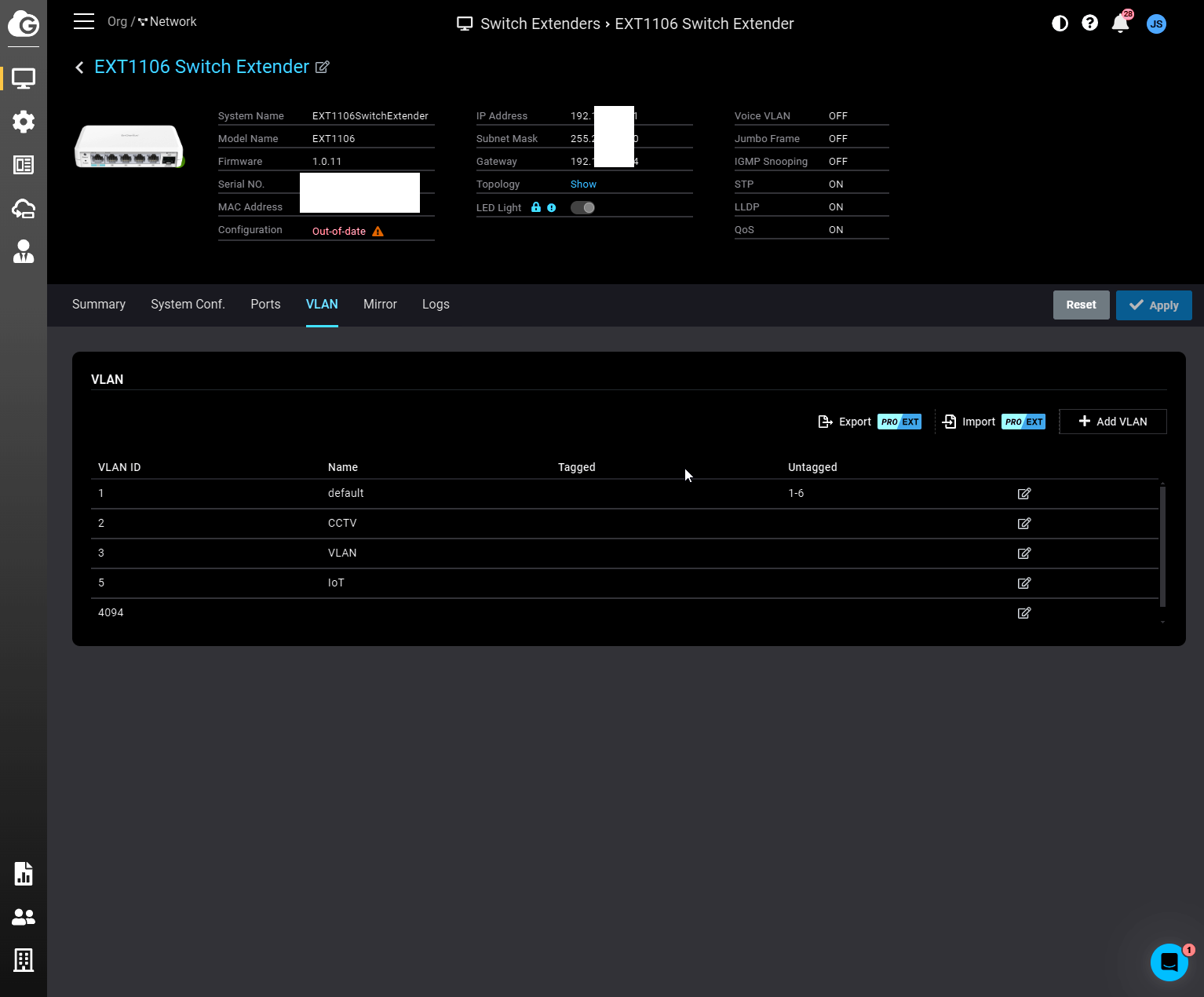Open the help question mark icon

(1089, 24)
